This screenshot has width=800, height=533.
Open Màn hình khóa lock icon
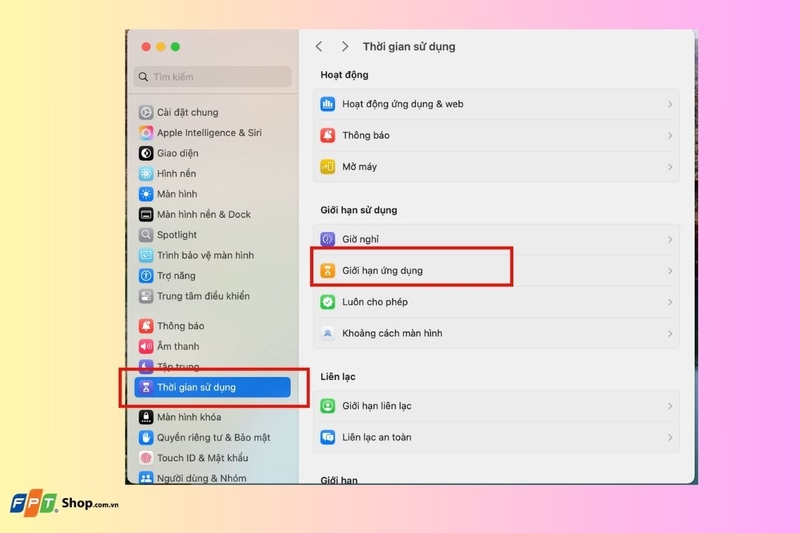(x=146, y=417)
